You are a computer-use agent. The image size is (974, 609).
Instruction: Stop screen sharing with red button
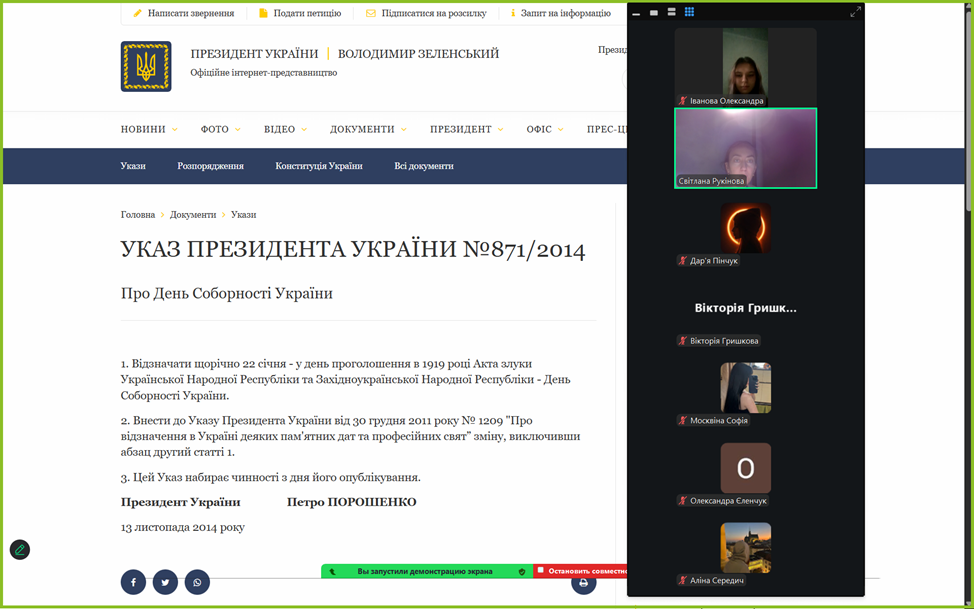[580, 571]
